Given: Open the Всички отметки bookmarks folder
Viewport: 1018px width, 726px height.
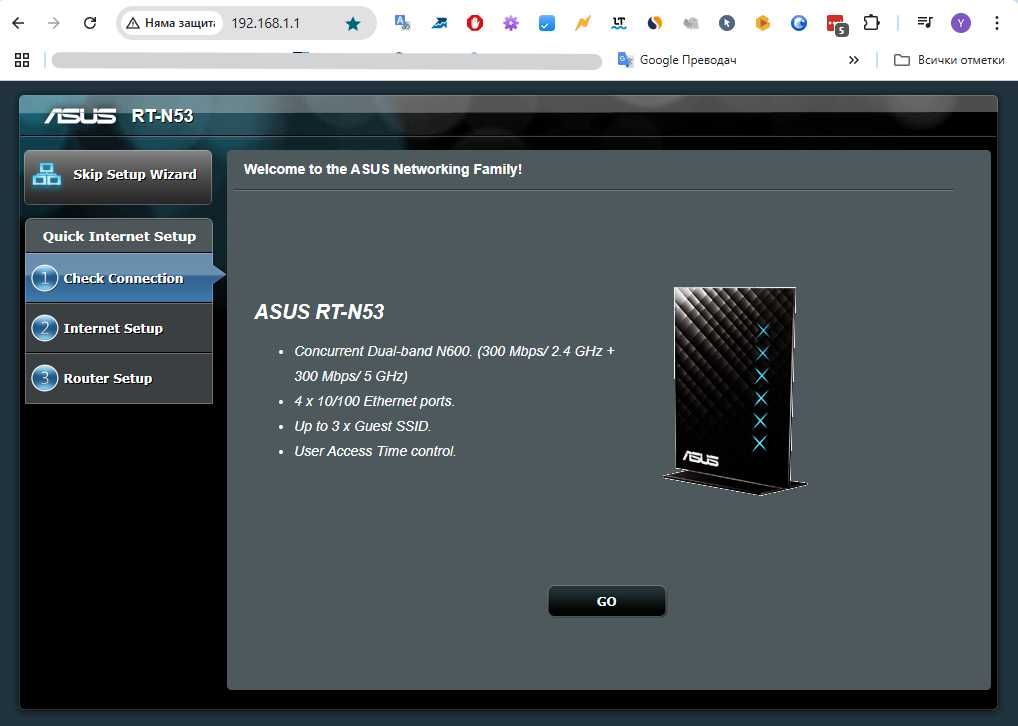Looking at the screenshot, I should tap(949, 60).
